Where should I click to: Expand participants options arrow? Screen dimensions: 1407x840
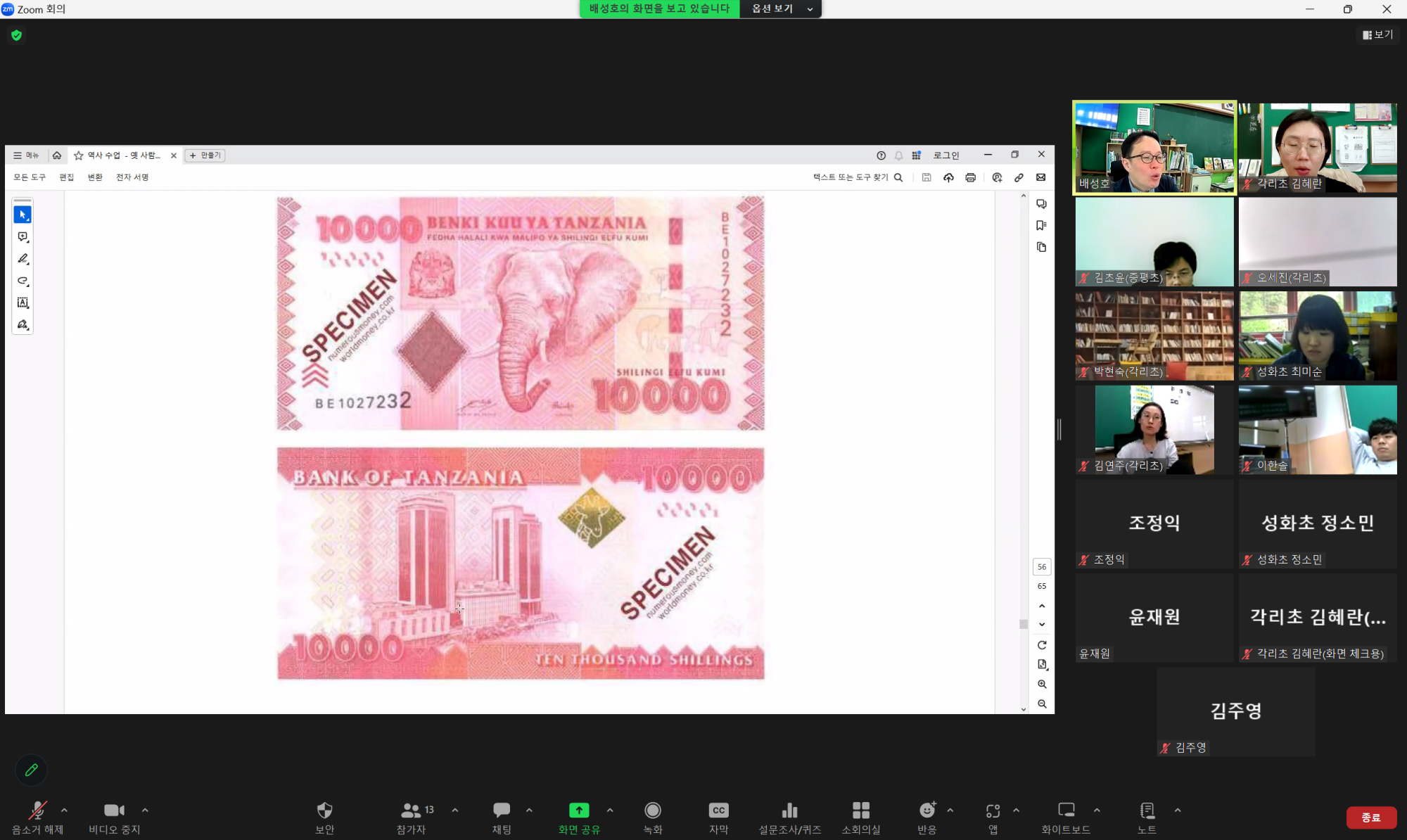point(455,810)
